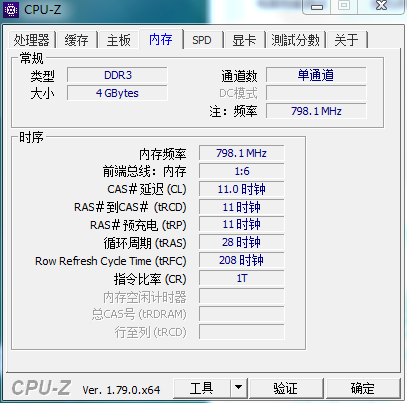This screenshot has width=407, height=403.
Task: Click the 循环周期 (tRAS) label
Action: coord(145,243)
